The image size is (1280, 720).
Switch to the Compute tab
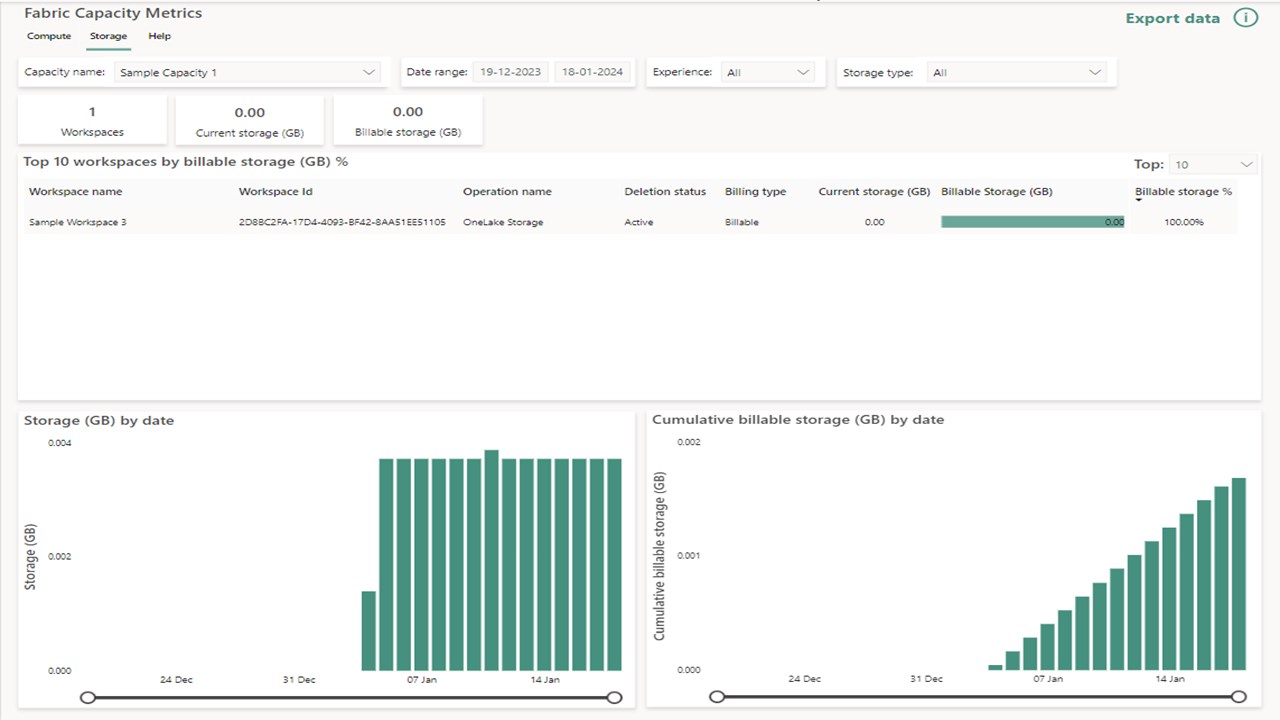point(48,36)
